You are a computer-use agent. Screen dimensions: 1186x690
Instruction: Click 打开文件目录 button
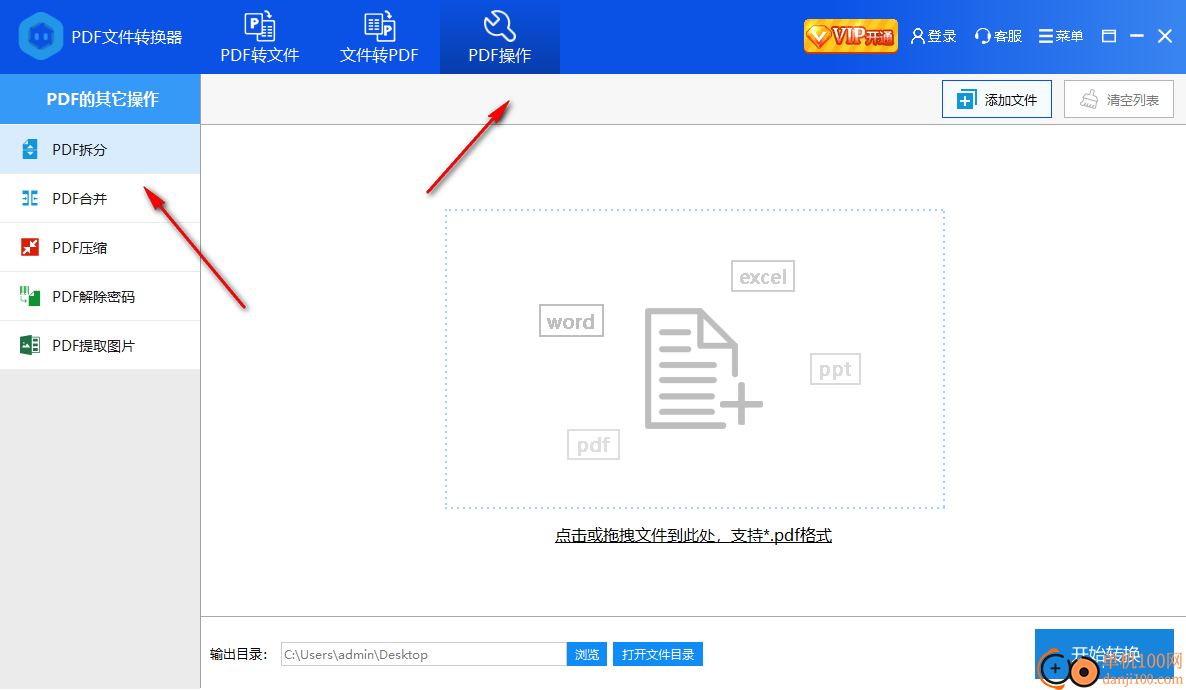[x=658, y=654]
